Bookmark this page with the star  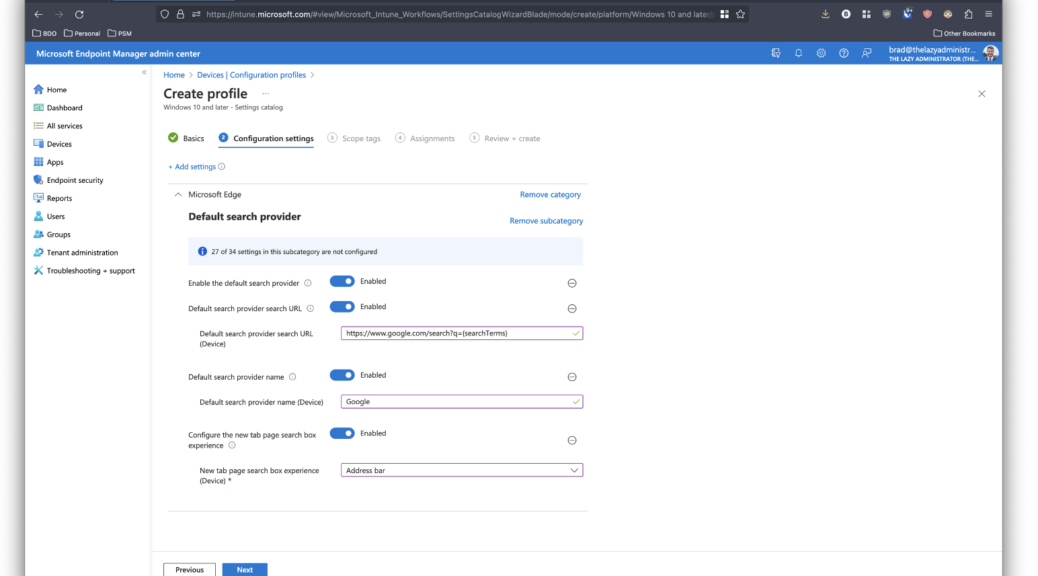741,14
